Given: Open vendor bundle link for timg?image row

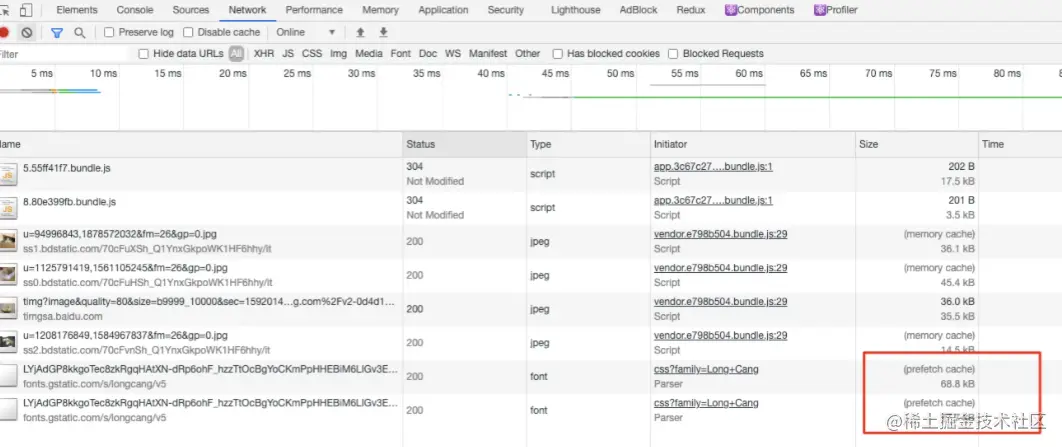Looking at the screenshot, I should point(721,301).
